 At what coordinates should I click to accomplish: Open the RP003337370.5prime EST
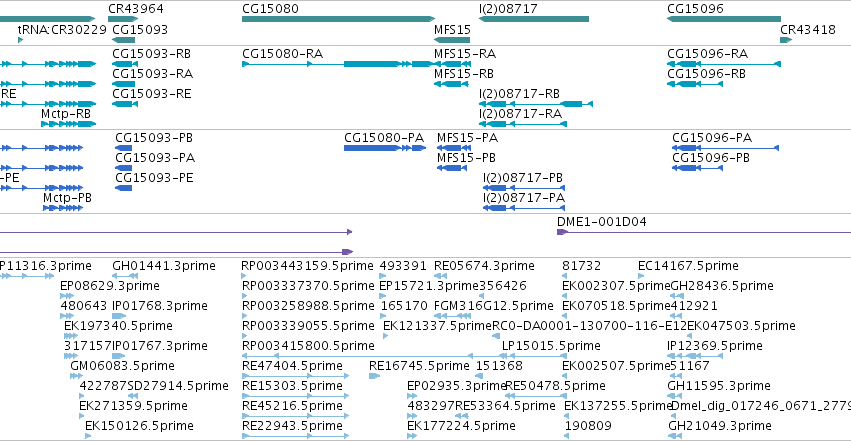point(308,286)
